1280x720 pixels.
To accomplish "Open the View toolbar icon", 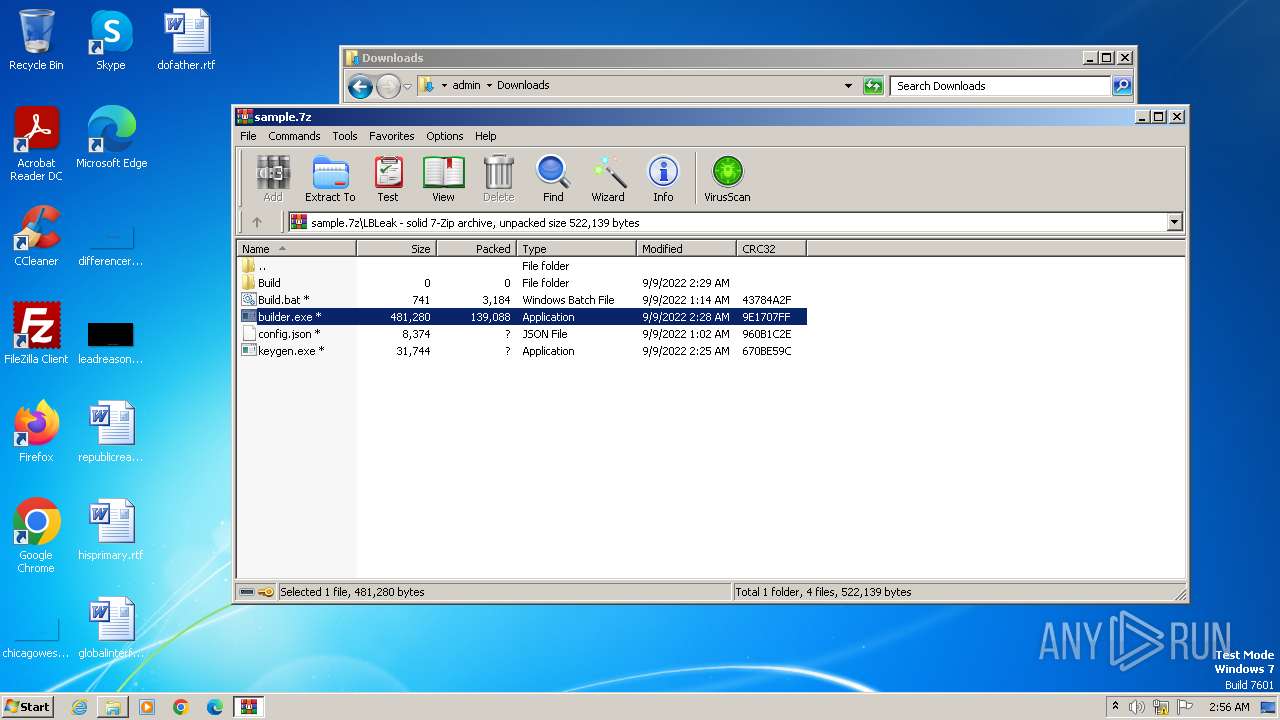I will [443, 179].
